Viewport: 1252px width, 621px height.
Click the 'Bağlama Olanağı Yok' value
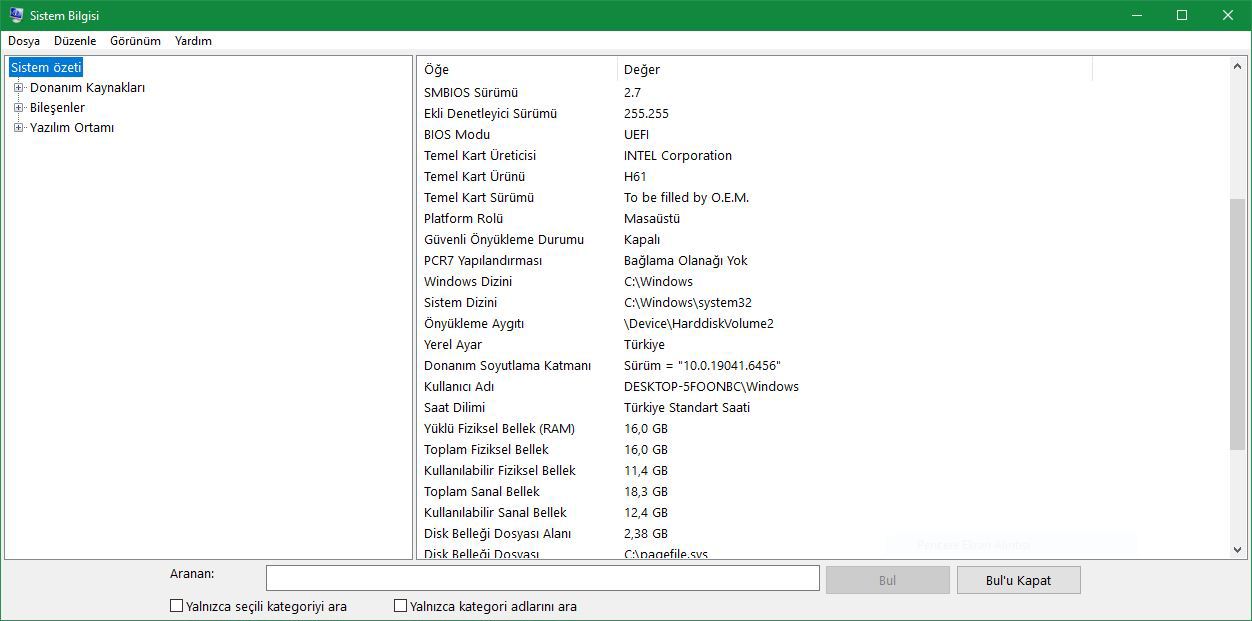pos(686,261)
